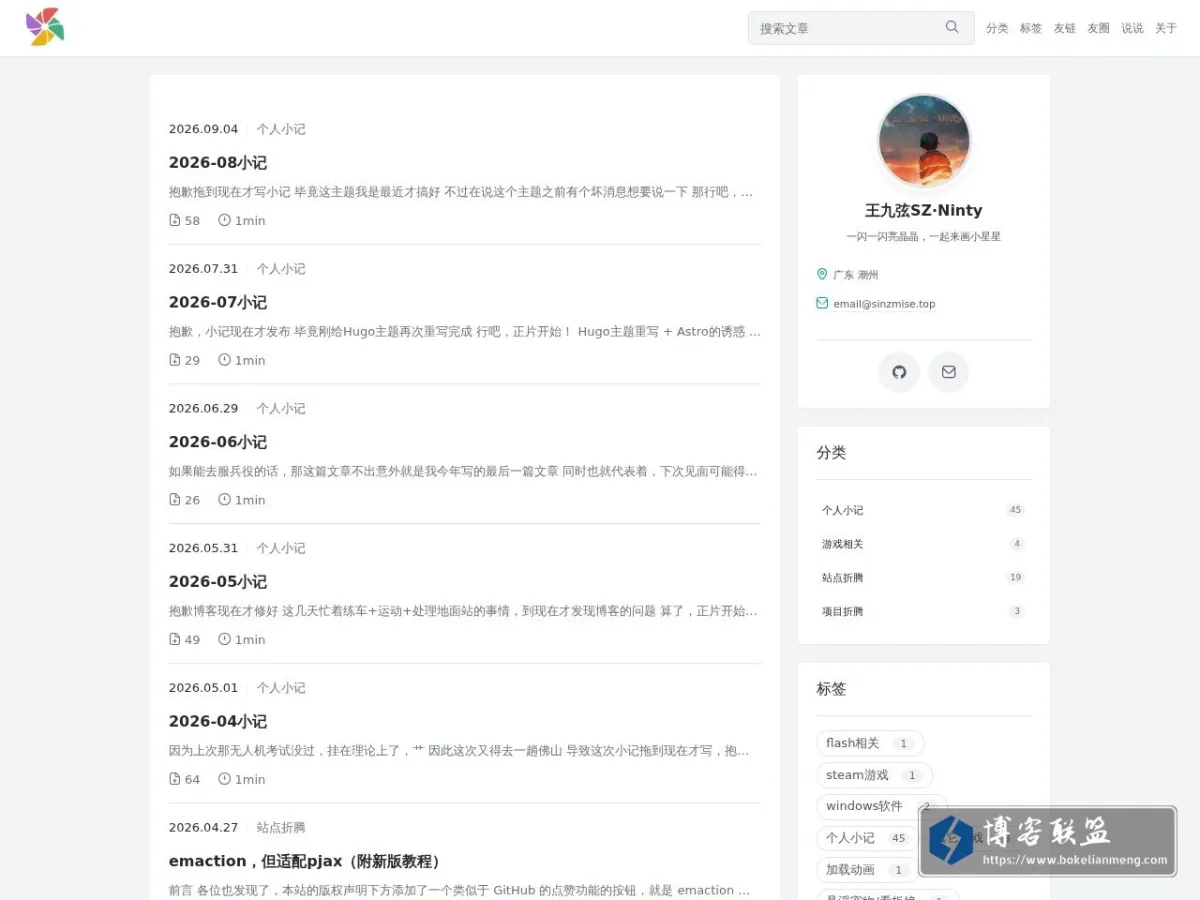This screenshot has height=900, width=1200.
Task: Open the 2026-06小记 article
Action: coord(218,442)
